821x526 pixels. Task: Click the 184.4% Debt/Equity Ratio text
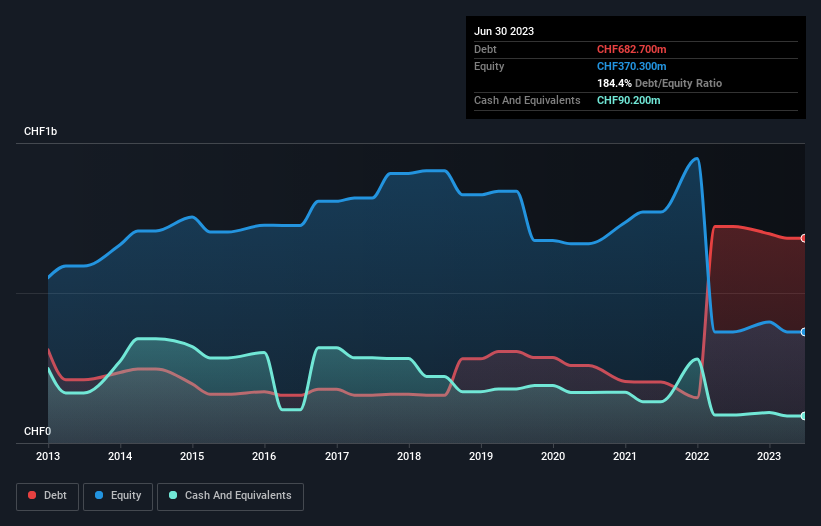659,83
